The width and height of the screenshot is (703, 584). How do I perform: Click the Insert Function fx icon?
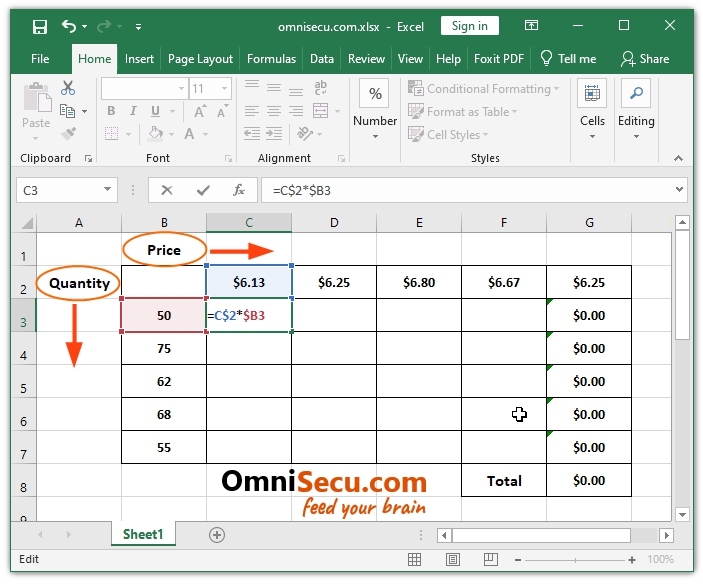point(239,190)
